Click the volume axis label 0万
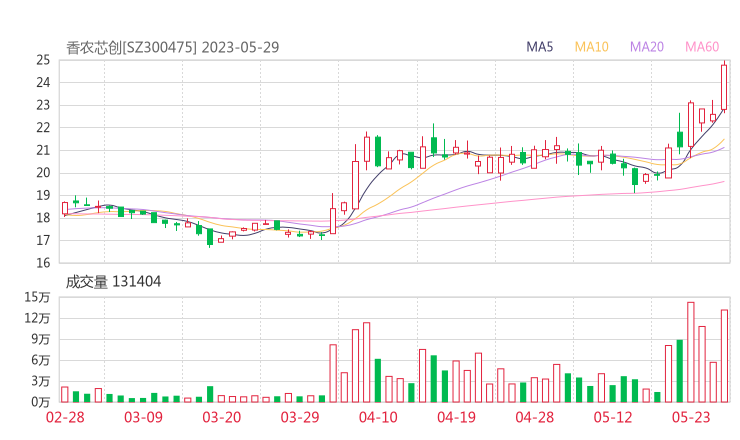 pyautogui.click(x=41, y=403)
